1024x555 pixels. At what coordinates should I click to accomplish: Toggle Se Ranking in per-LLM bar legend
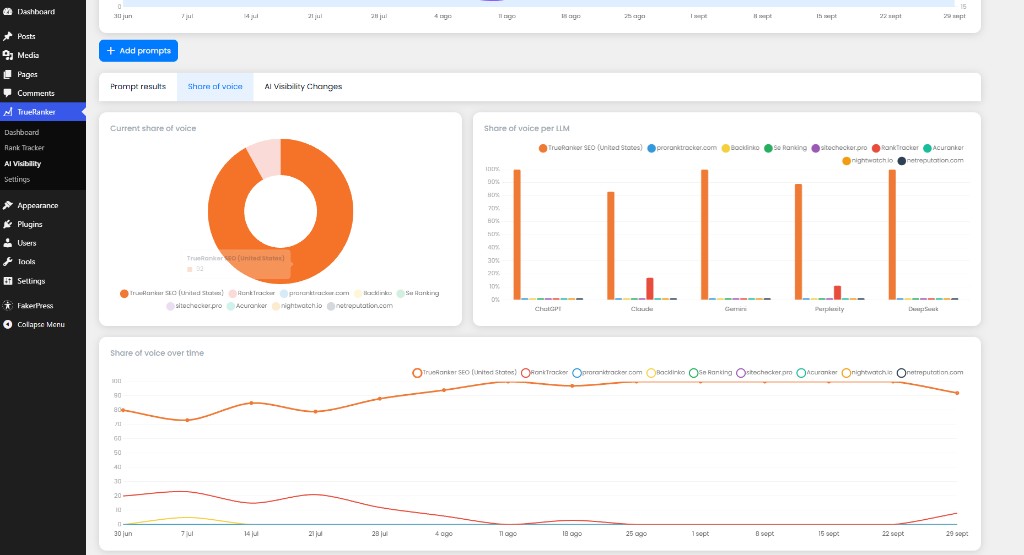pos(786,148)
